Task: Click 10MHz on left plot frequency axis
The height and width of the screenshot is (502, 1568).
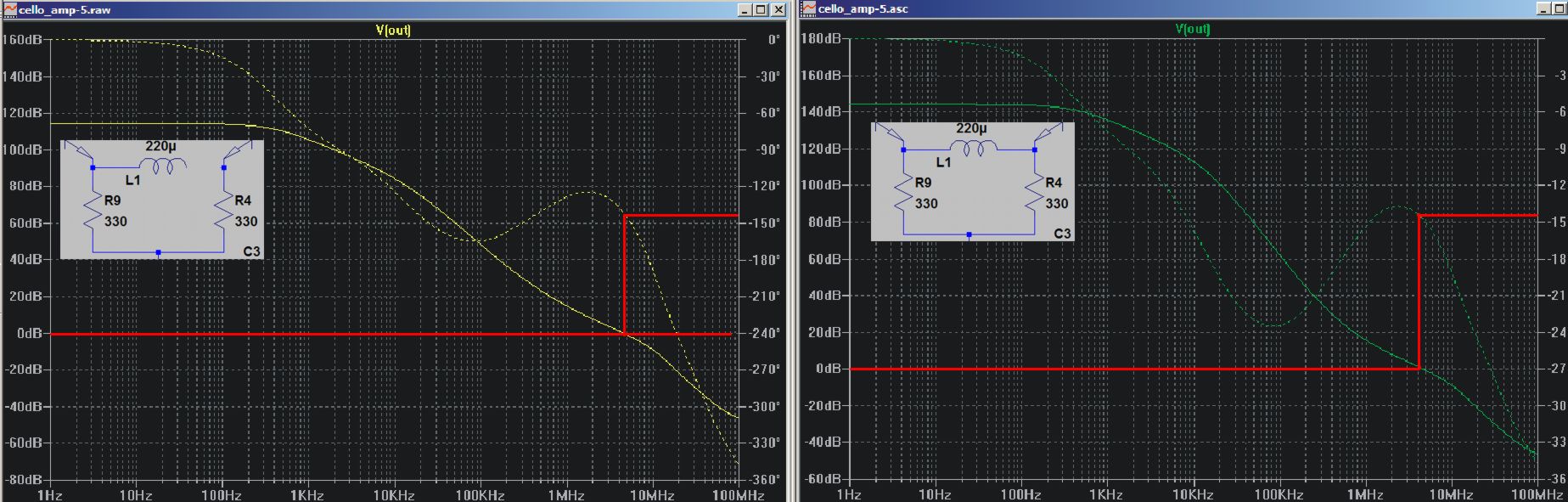Action: 652,495
